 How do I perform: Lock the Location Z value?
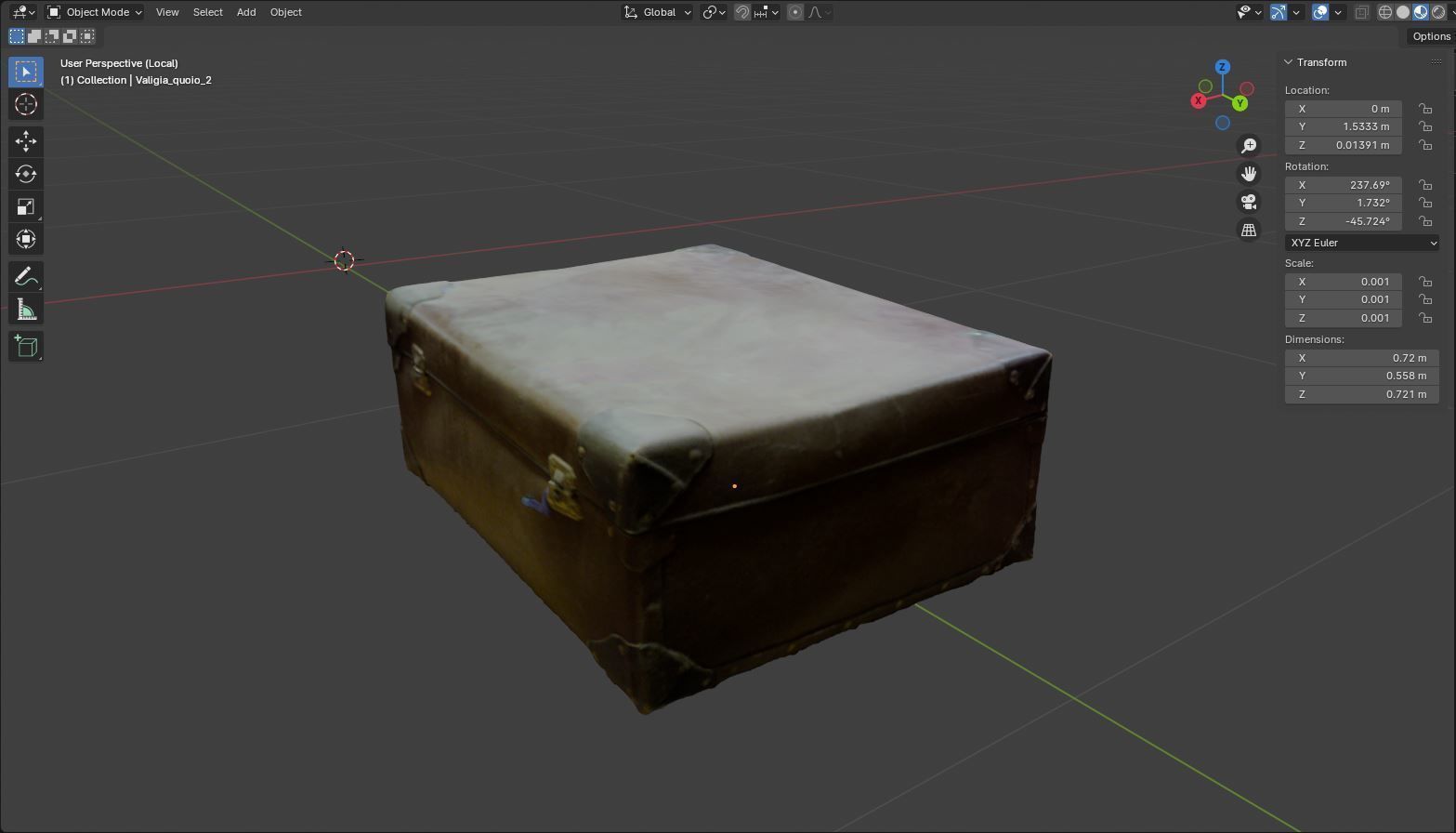tap(1425, 145)
